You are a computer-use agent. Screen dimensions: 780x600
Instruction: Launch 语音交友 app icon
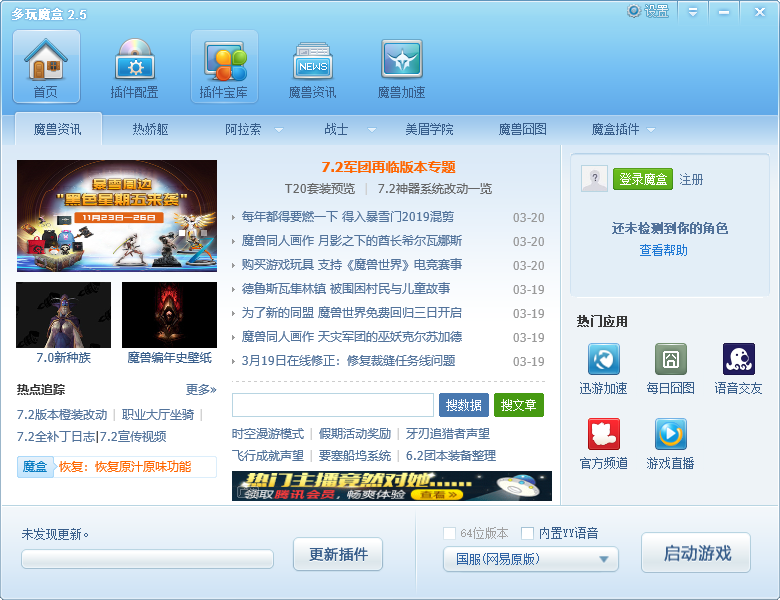pos(738,359)
